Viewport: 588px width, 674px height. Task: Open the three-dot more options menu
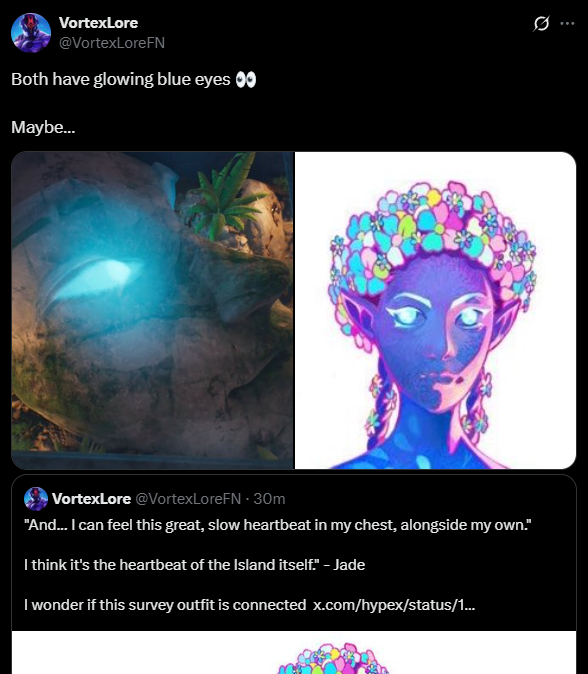point(567,23)
